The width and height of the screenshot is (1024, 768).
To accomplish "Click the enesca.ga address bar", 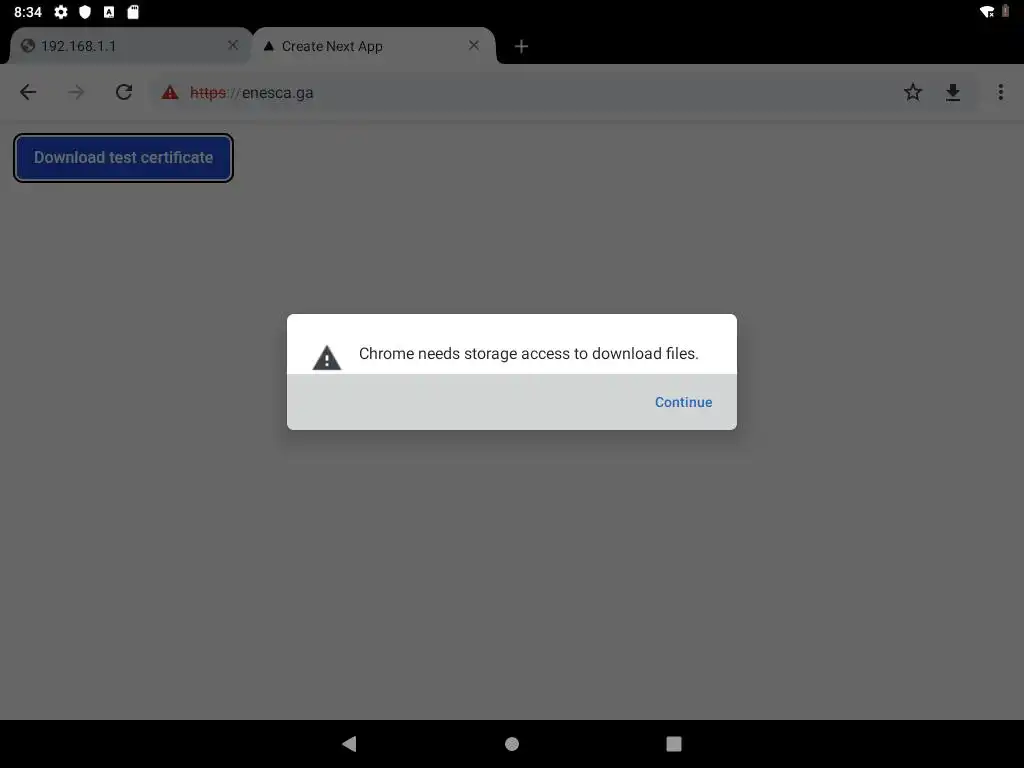I will [x=522, y=93].
